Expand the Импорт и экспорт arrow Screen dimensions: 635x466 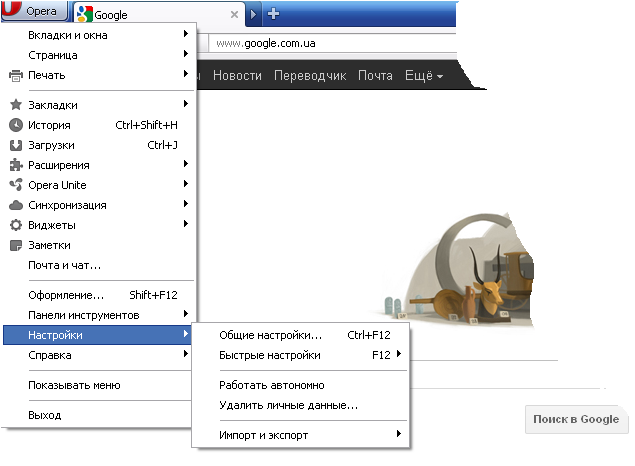pyautogui.click(x=399, y=434)
